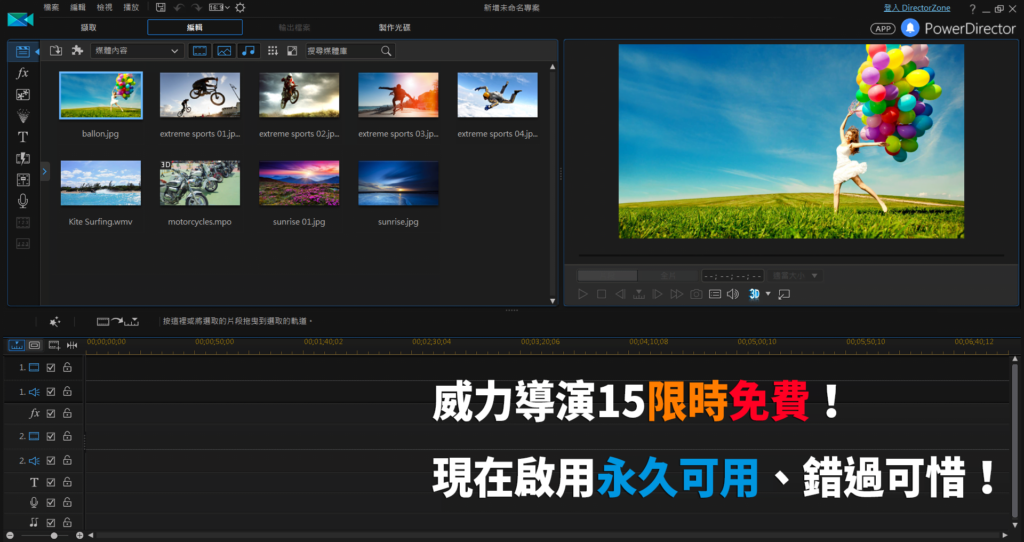
Task: Expand the 3D mode dropdown arrow under preview
Action: (x=768, y=294)
